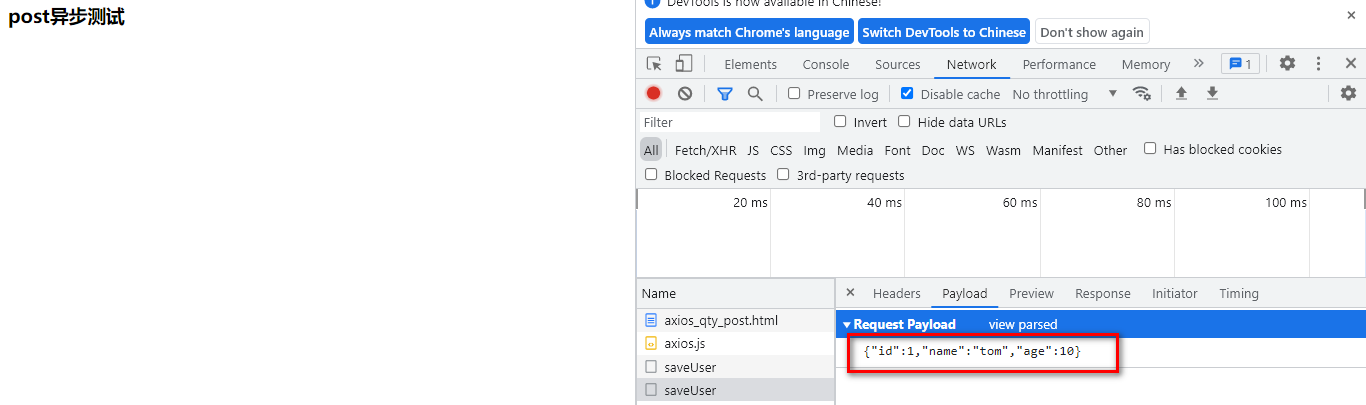
Task: Switch to the Memory tab
Action: pyautogui.click(x=1146, y=64)
